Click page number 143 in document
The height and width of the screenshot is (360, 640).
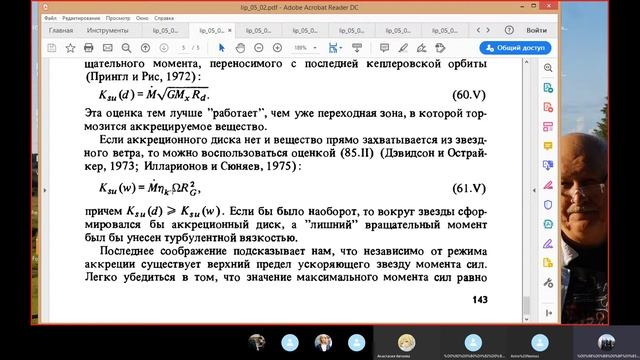[480, 300]
